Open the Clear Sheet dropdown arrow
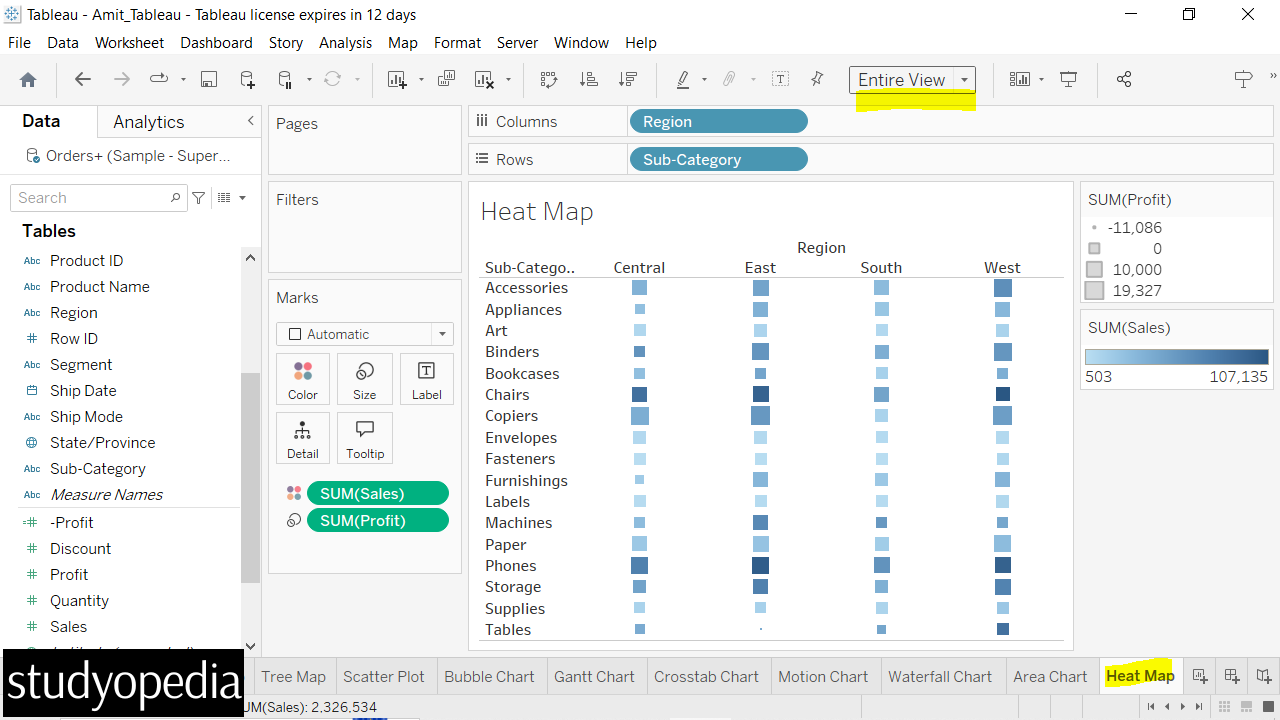 tap(508, 80)
